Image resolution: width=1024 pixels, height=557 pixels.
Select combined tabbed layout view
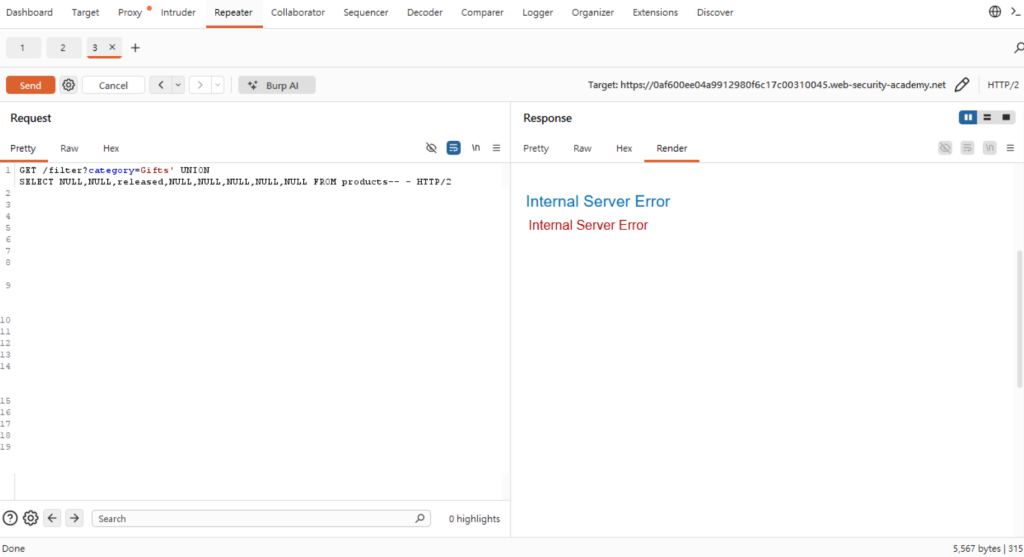coord(1006,118)
